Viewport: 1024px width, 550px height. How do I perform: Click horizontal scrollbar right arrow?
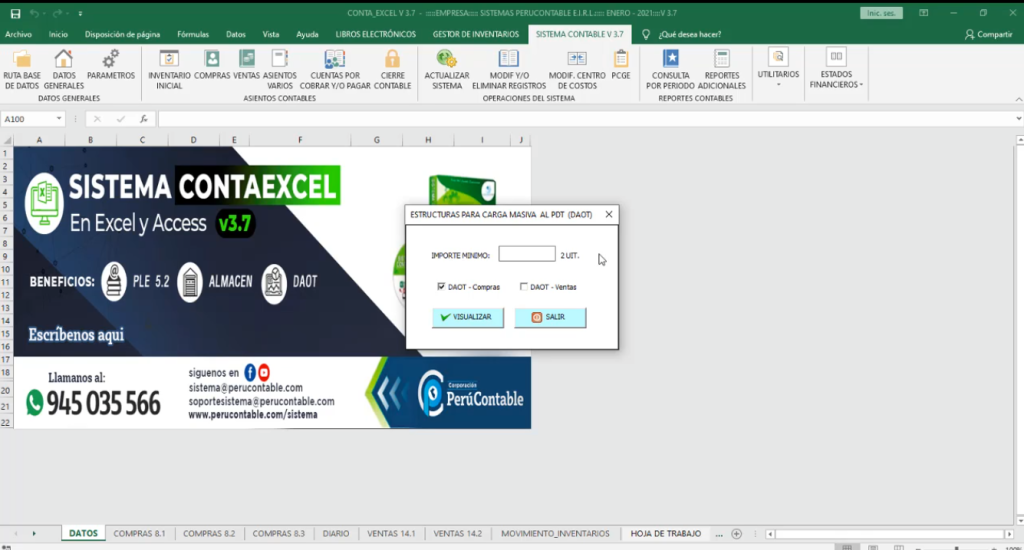pos(1009,534)
